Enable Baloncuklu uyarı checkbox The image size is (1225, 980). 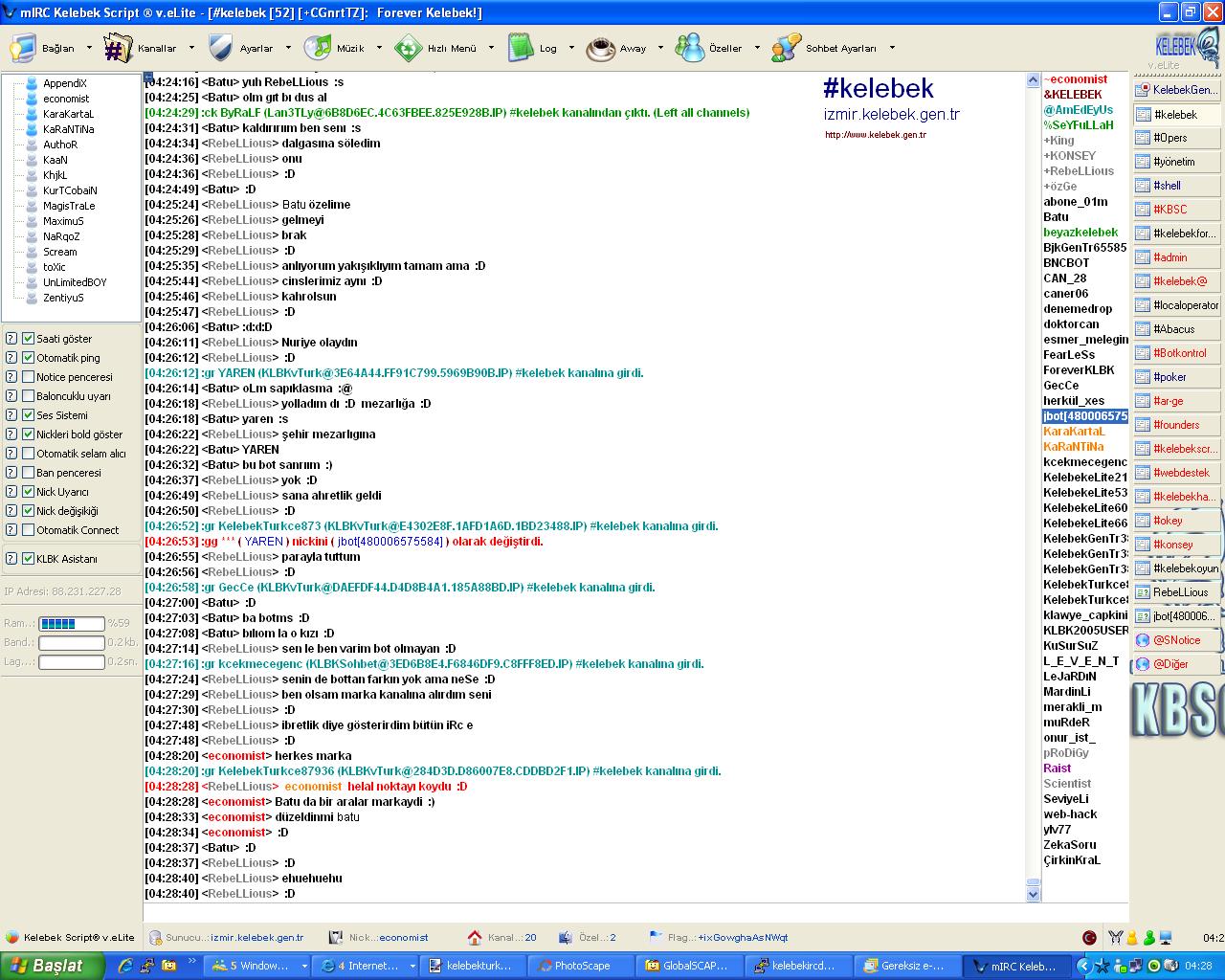tap(29, 396)
